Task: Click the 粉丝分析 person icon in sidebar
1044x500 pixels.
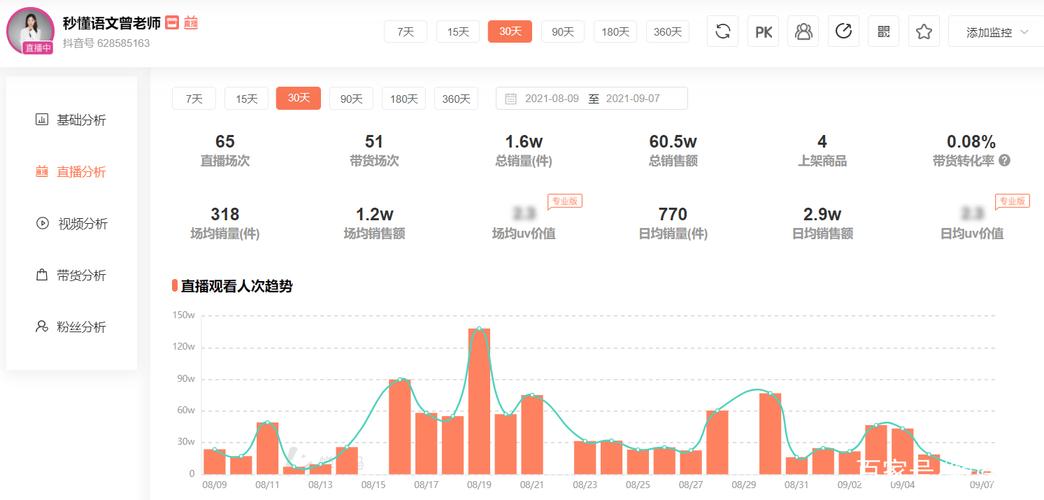Action: [x=42, y=327]
